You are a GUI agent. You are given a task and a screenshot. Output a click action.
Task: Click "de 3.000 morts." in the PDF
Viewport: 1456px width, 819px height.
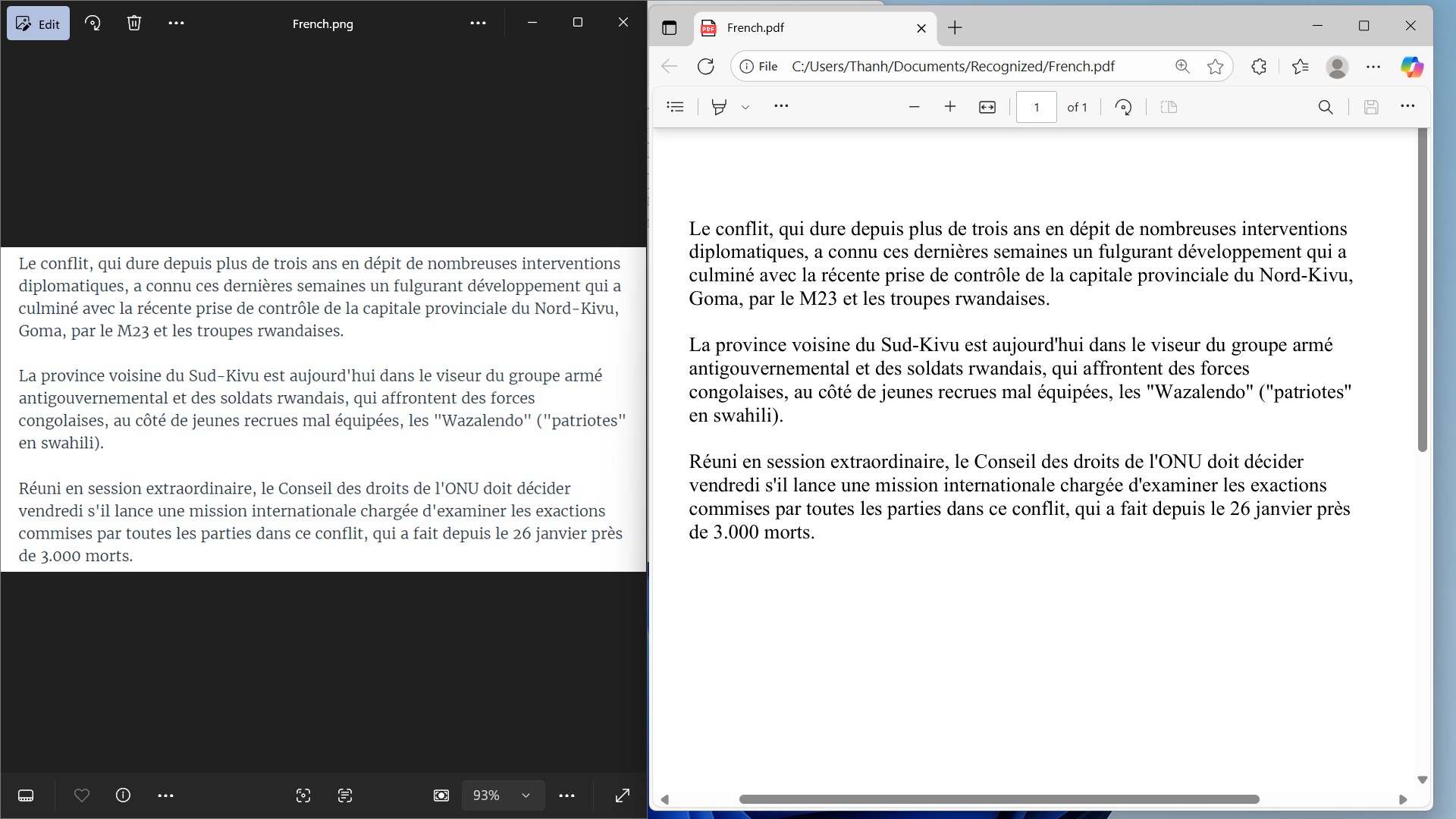752,532
